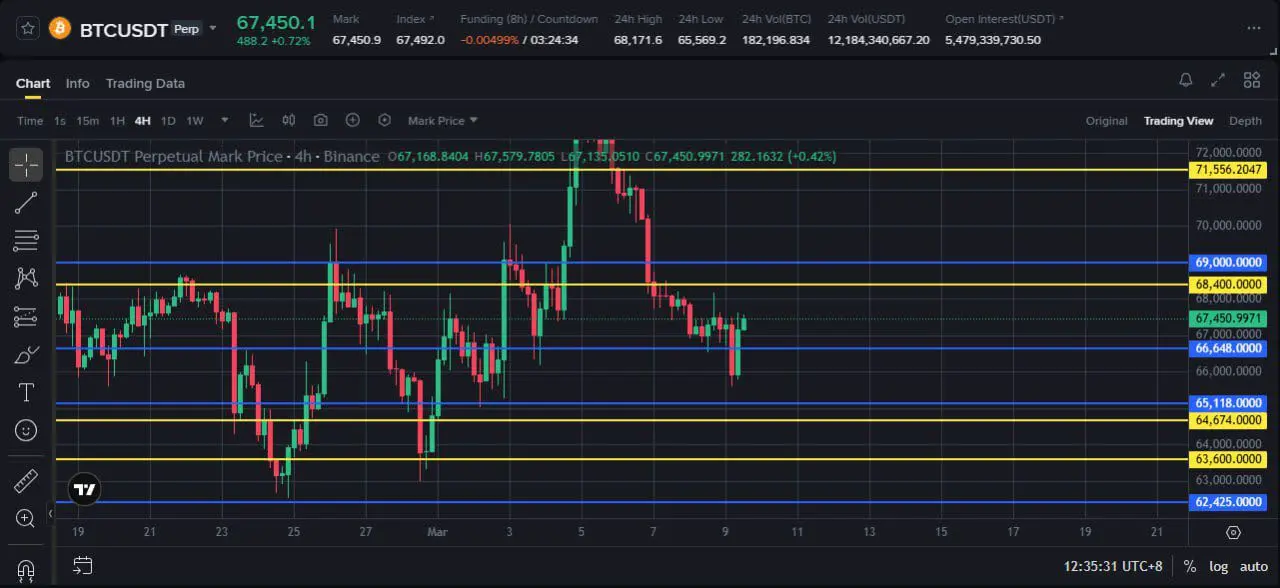The height and width of the screenshot is (588, 1280).
Task: Select the 1s timeframe
Action: 60,121
